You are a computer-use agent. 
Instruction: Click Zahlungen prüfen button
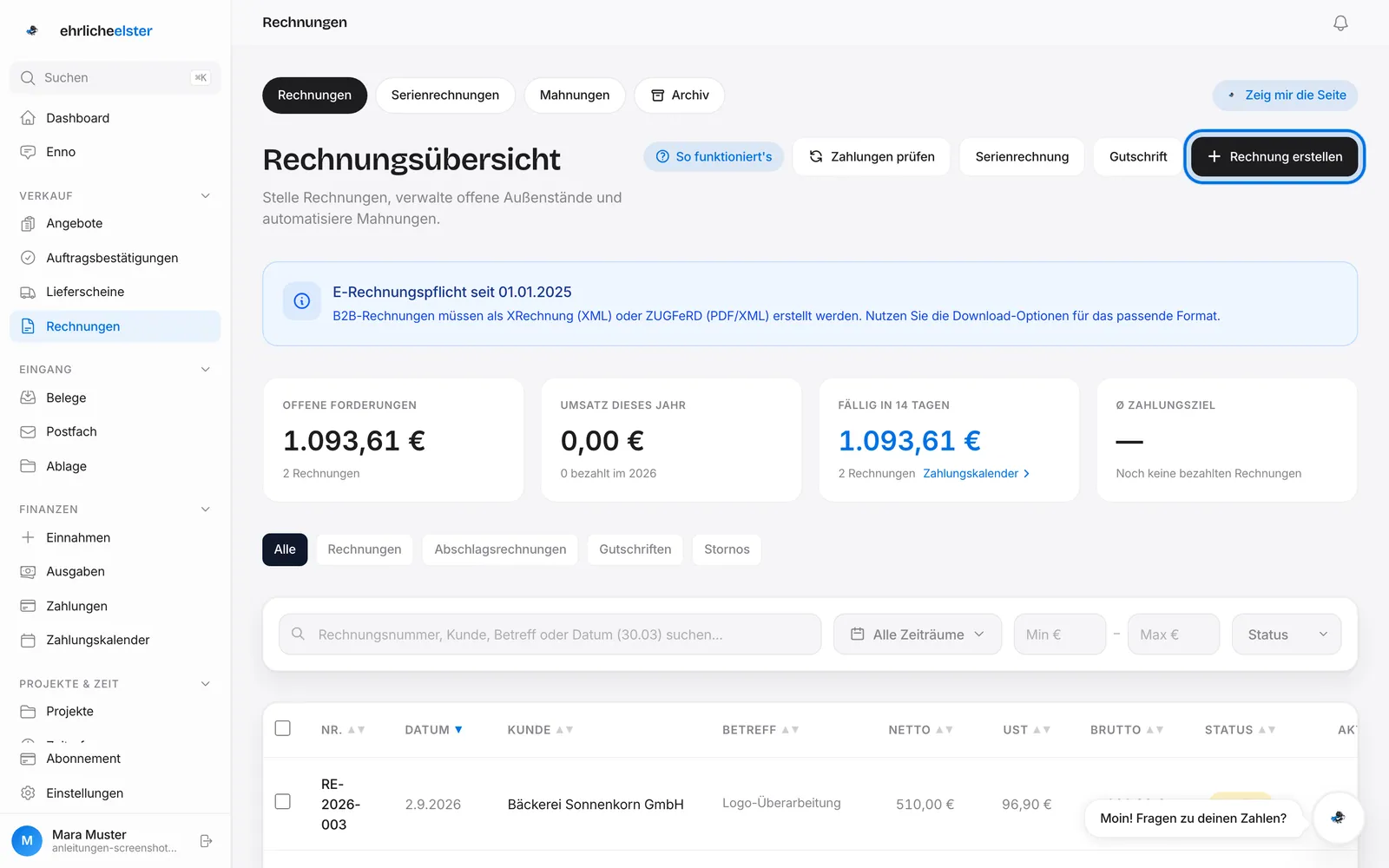coord(872,157)
